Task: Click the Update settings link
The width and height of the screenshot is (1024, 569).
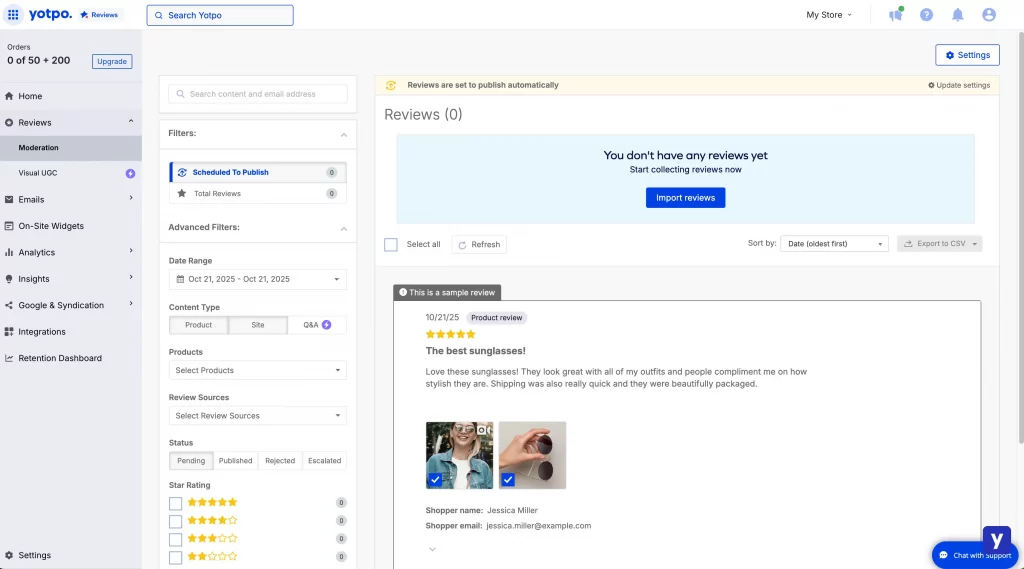Action: pyautogui.click(x=959, y=86)
